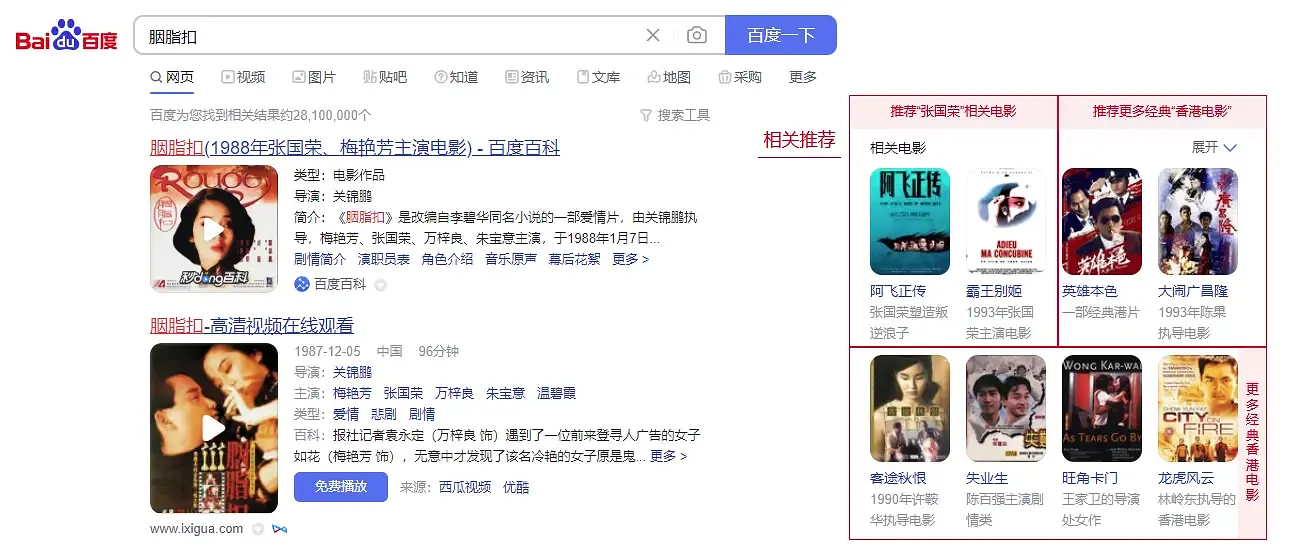Screen dimensions: 1296x546
Task: Play the Rouge poster video thumbnail
Action: 214,229
